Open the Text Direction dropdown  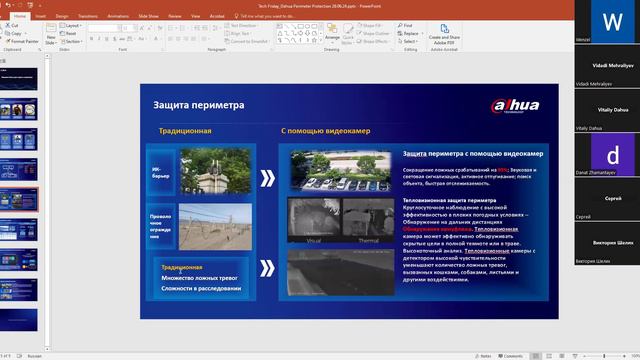point(242,25)
